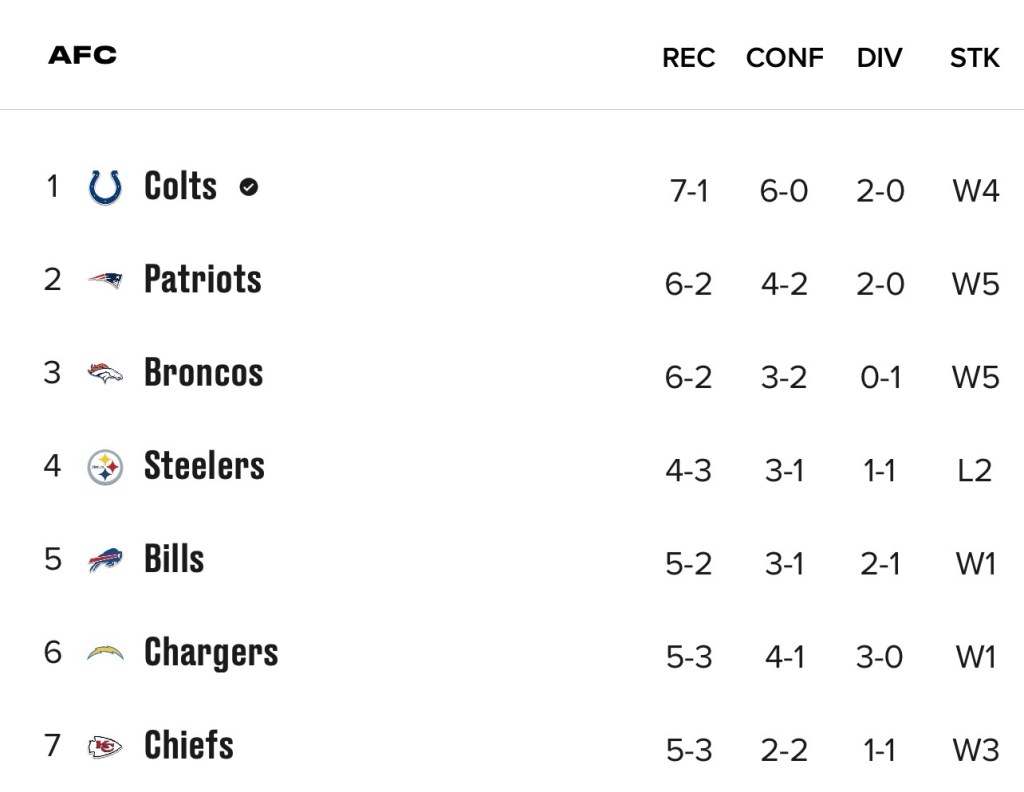This screenshot has width=1024, height=792.
Task: Click the DIV column header
Action: pos(879,58)
